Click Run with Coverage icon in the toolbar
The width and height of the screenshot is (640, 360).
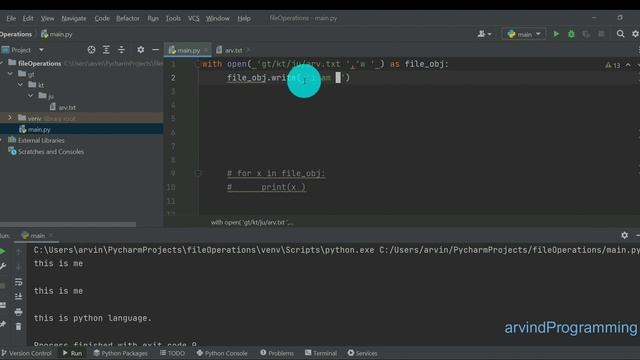[x=586, y=34]
